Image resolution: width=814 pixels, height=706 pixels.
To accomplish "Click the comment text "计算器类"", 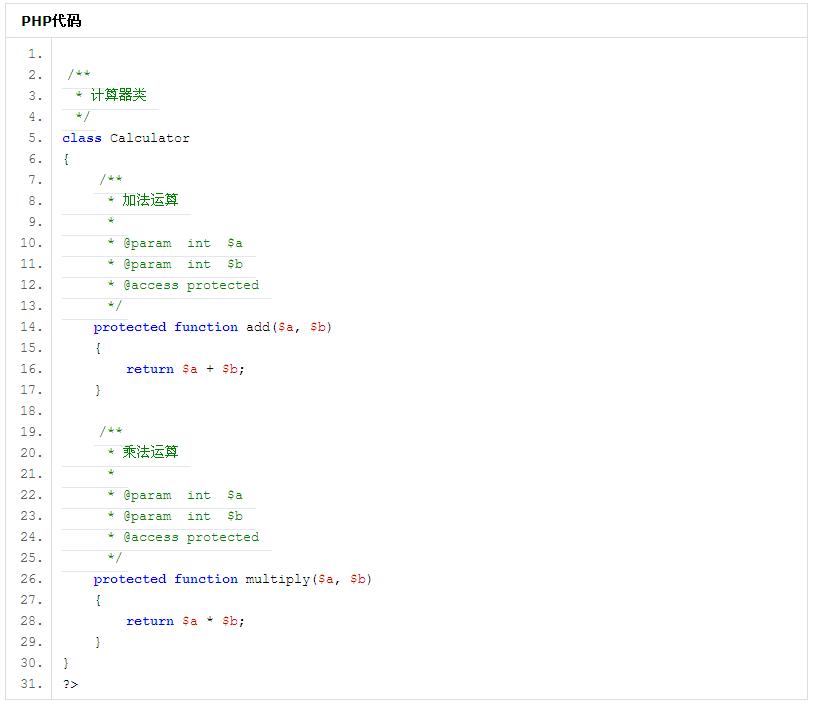I will [x=118, y=96].
